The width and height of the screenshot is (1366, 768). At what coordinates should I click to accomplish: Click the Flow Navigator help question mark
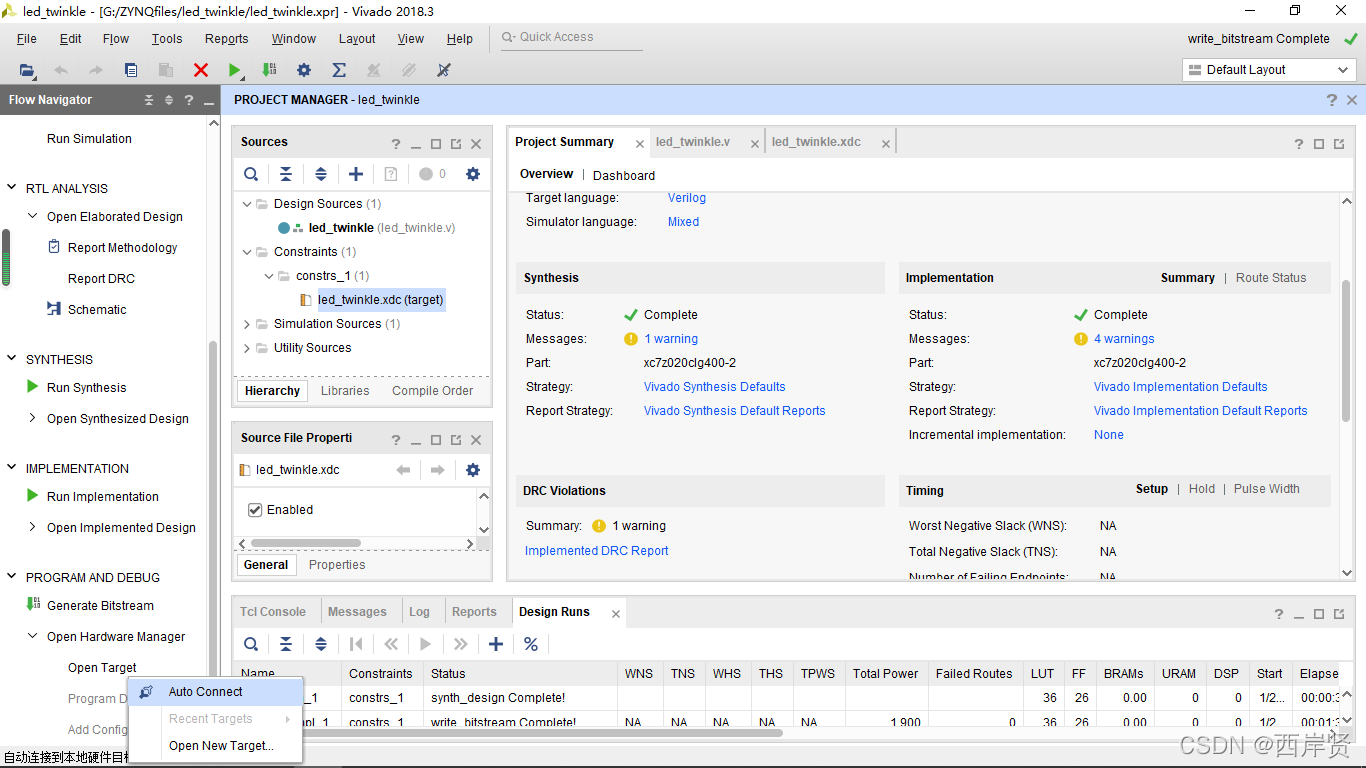(189, 100)
